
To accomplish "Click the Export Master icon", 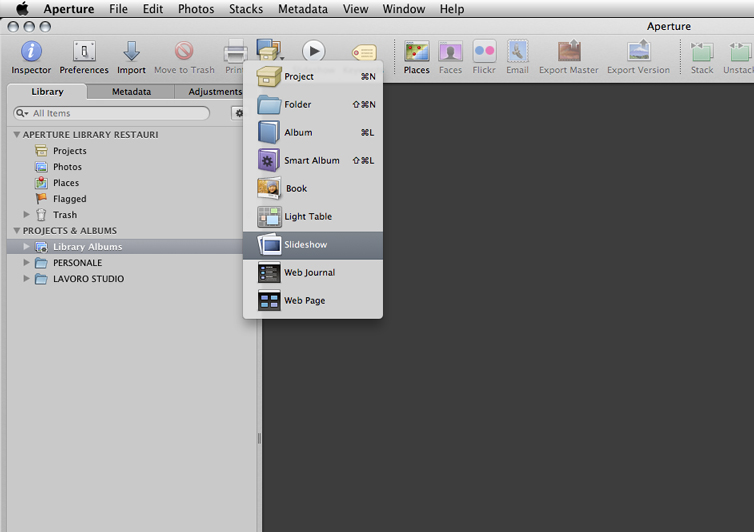I will click(x=569, y=51).
